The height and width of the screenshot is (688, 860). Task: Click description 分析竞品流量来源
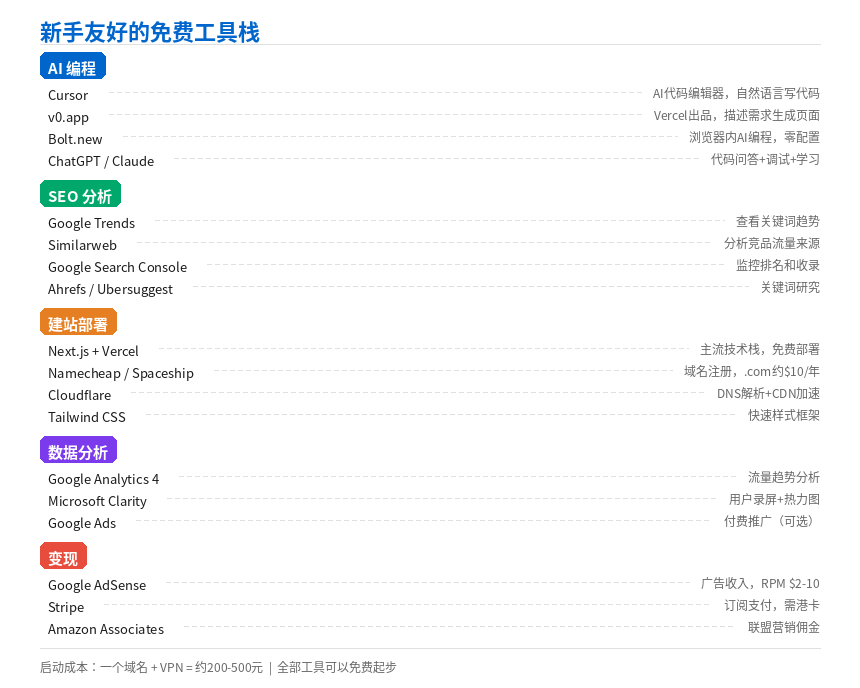pyautogui.click(x=772, y=244)
